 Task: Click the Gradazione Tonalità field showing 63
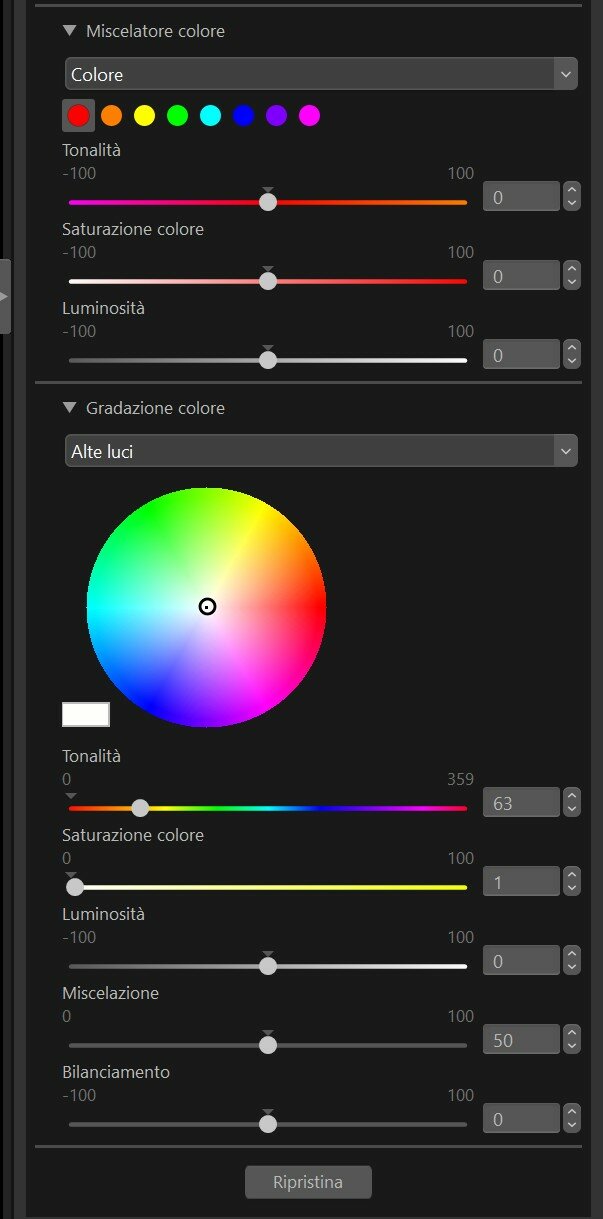click(521, 802)
